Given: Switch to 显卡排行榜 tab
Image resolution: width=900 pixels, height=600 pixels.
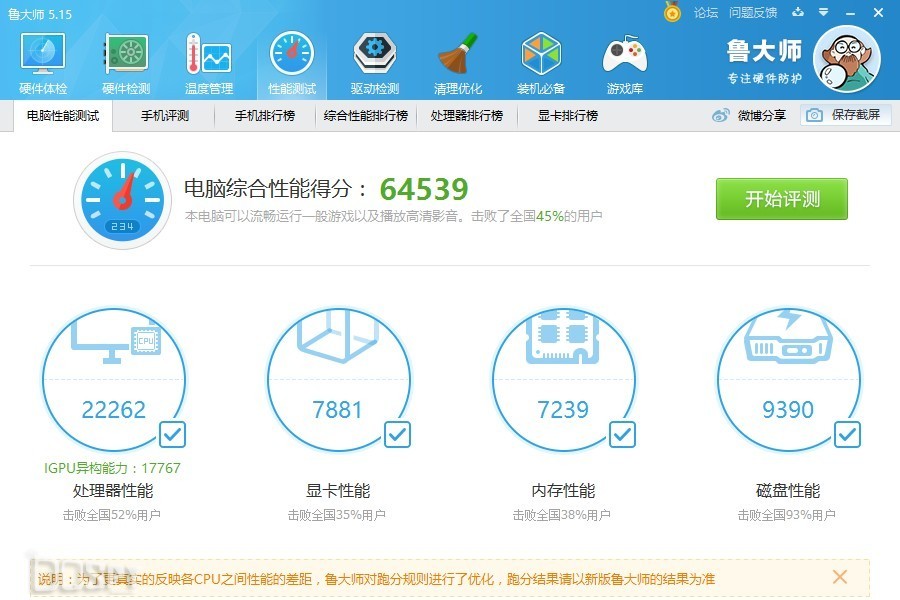Looking at the screenshot, I should pyautogui.click(x=567, y=116).
